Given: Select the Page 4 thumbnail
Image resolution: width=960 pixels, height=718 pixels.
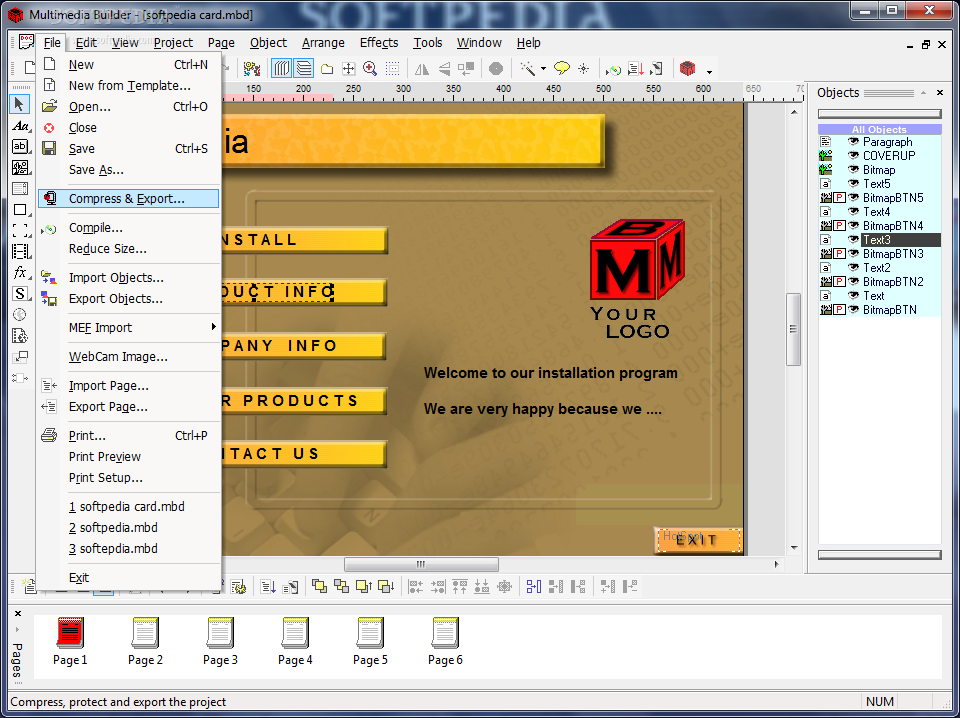Looking at the screenshot, I should (x=295, y=641).
